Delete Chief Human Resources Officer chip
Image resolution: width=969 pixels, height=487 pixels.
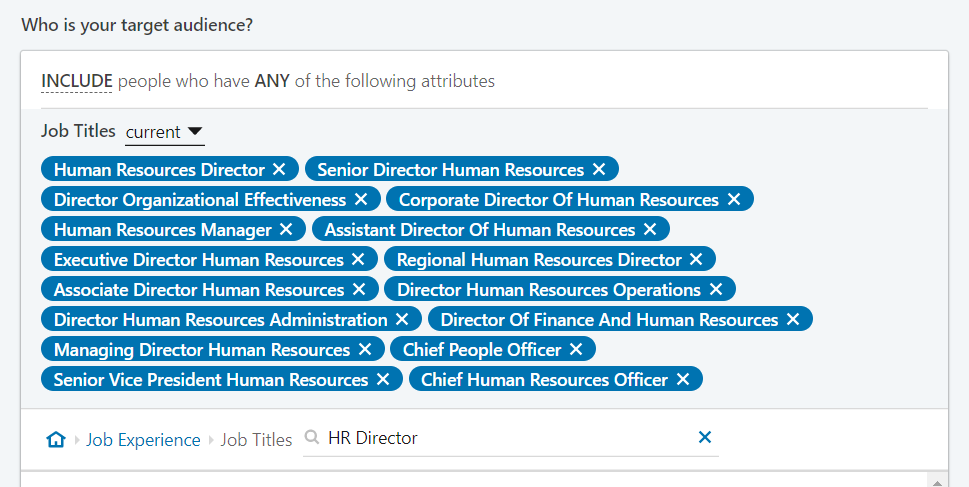683,379
